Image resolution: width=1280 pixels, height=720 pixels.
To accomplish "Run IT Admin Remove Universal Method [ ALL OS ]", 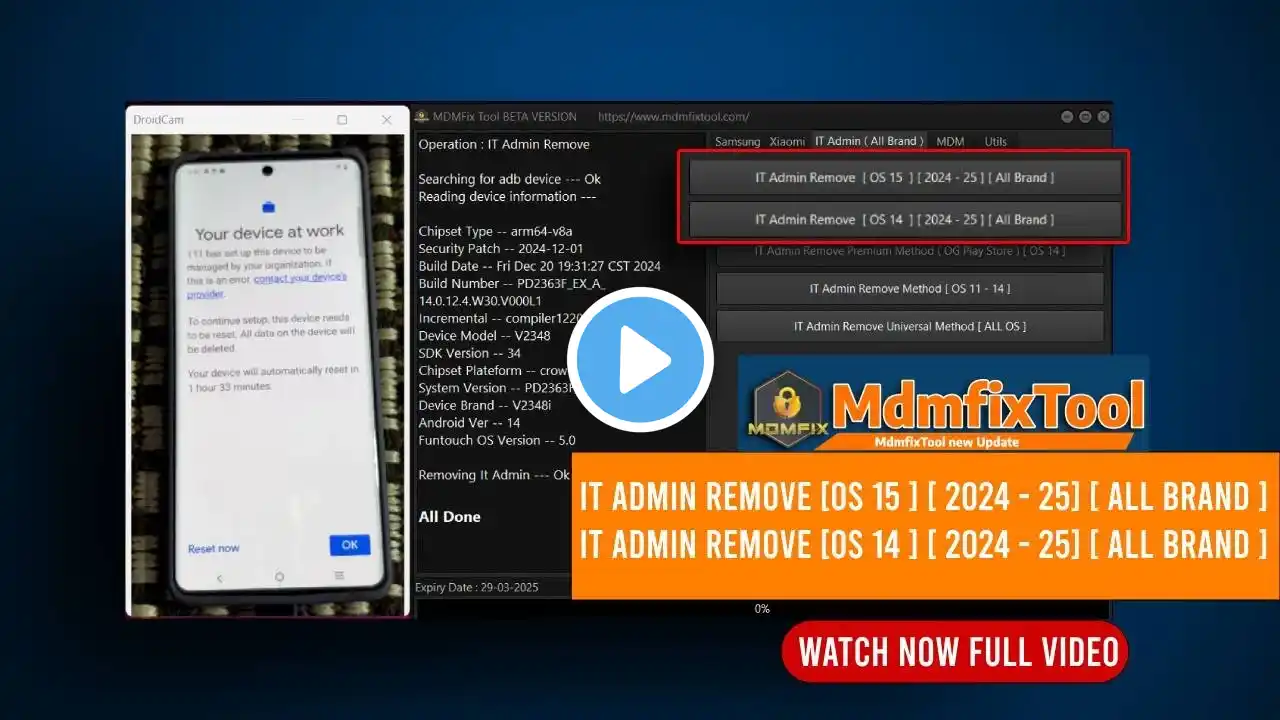I will 910,326.
